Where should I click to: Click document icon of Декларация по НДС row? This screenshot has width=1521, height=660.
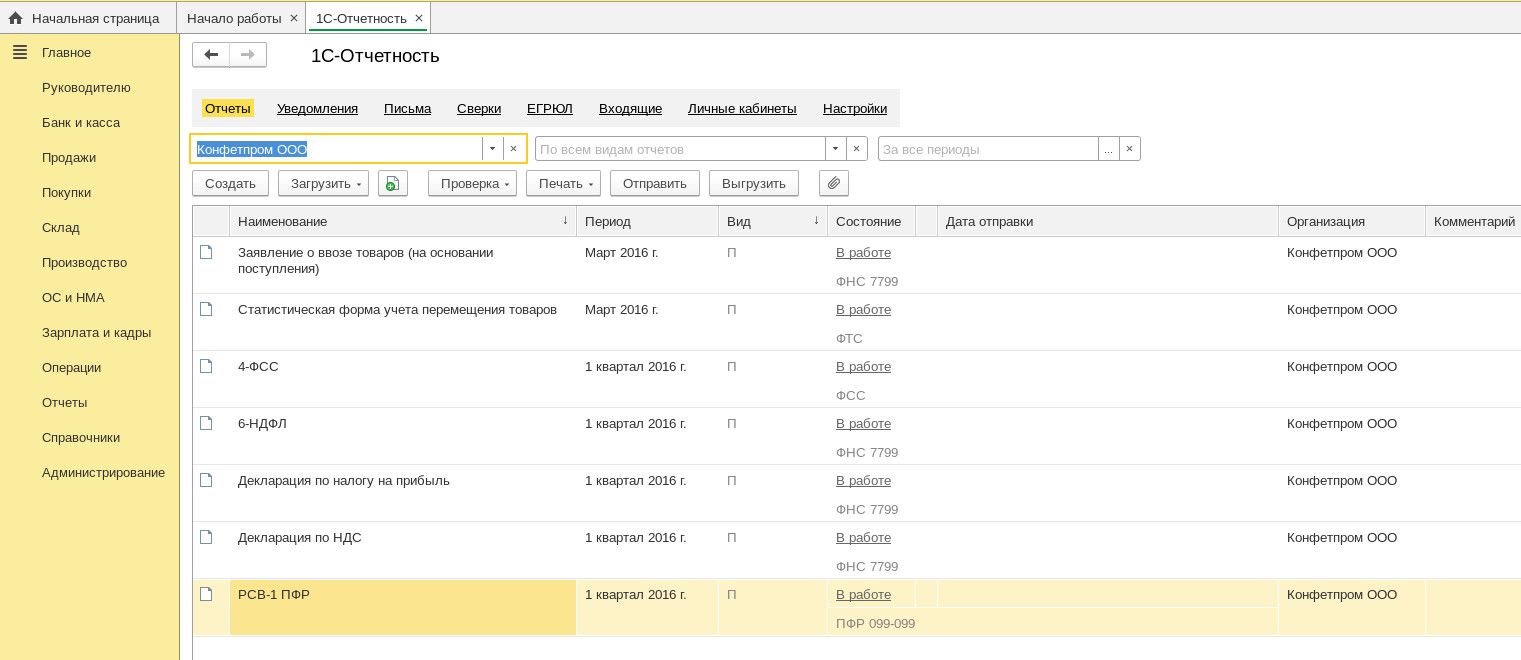206,537
